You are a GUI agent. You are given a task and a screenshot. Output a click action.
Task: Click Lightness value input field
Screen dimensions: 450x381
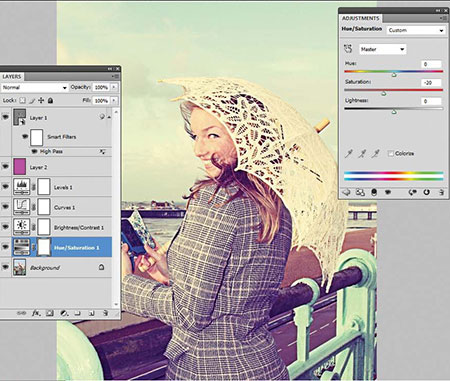pyautogui.click(x=431, y=101)
